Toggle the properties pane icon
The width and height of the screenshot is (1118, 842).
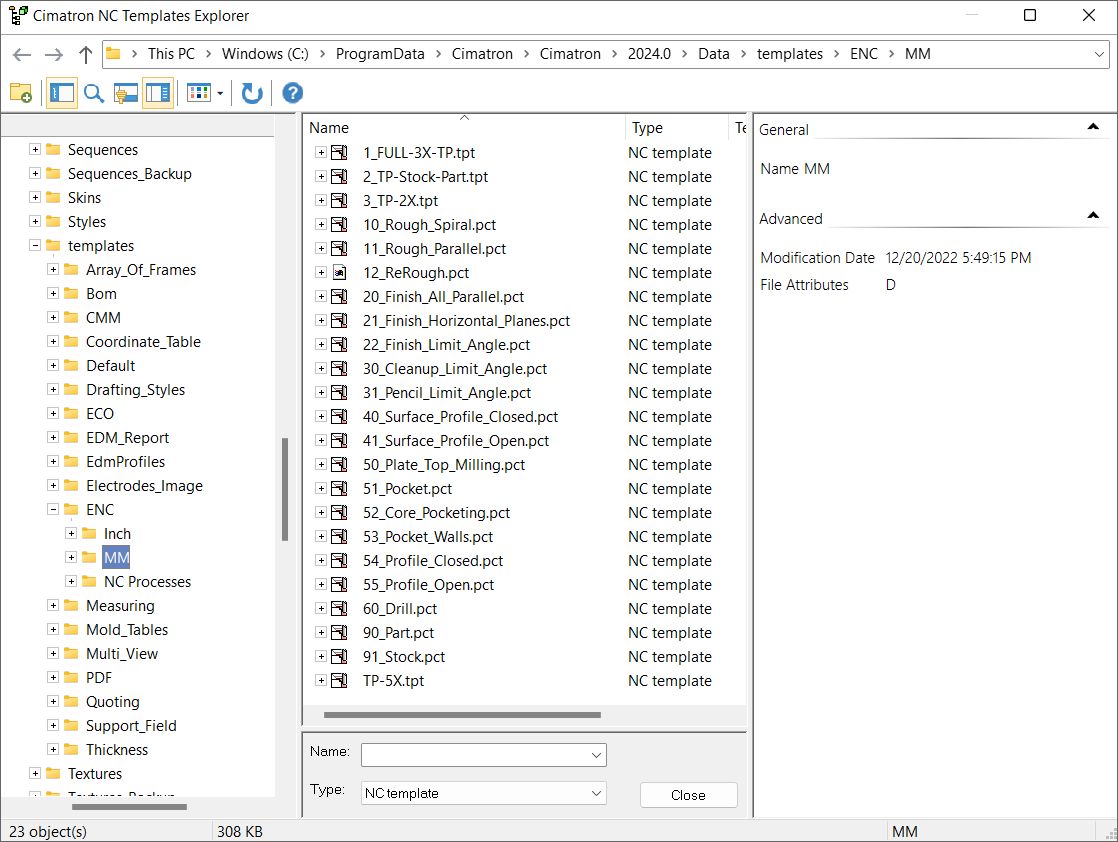[x=158, y=93]
